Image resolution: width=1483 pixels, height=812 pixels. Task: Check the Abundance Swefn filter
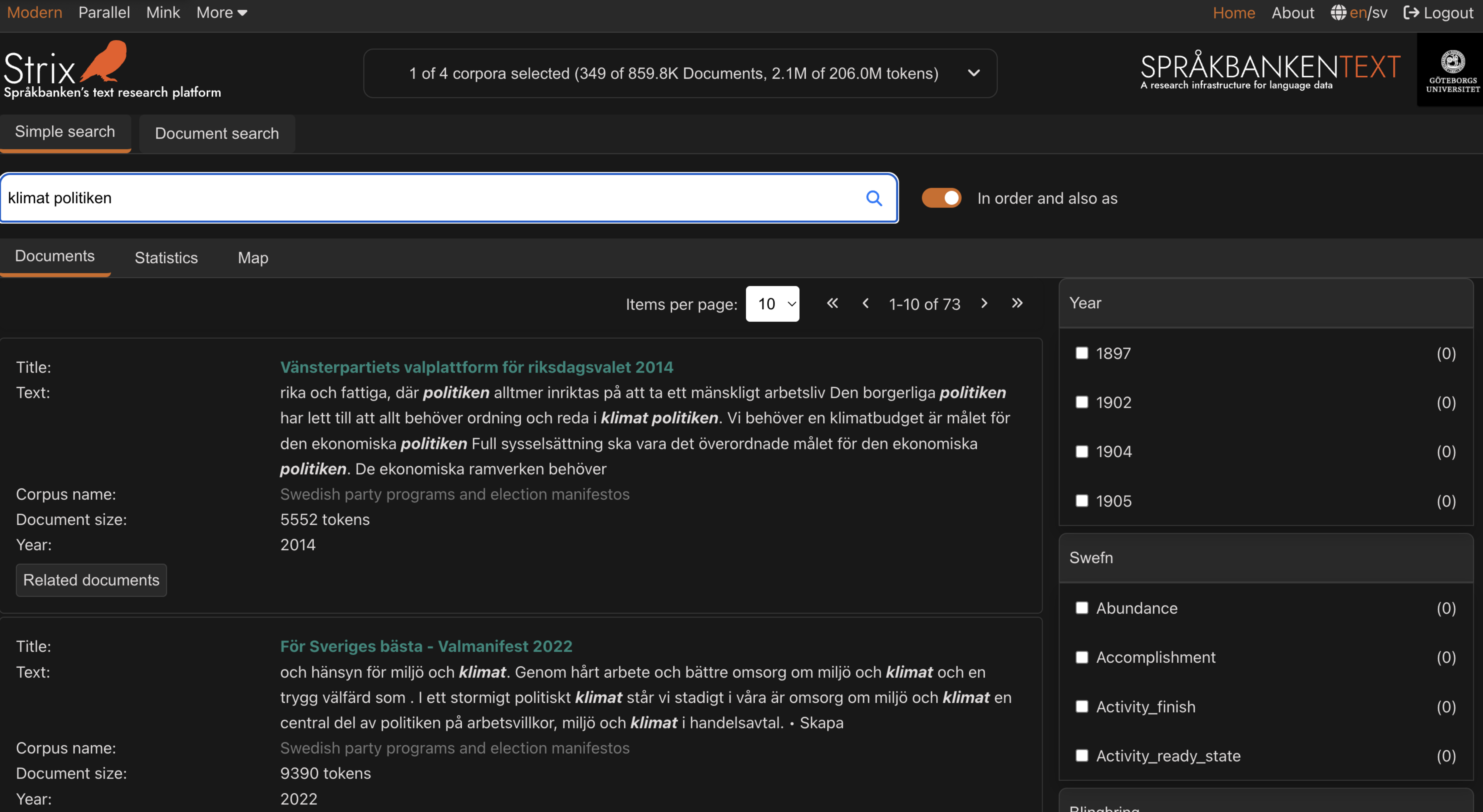tap(1082, 608)
